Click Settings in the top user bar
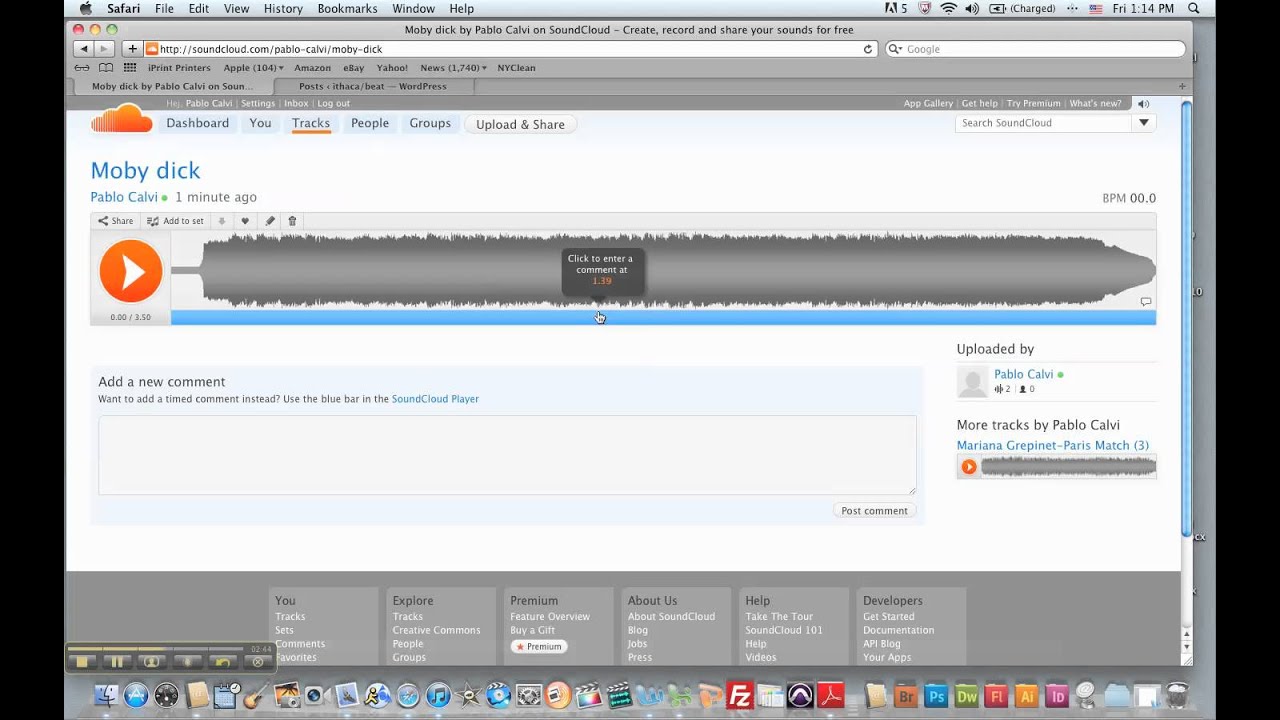The height and width of the screenshot is (720, 1280). tap(258, 103)
